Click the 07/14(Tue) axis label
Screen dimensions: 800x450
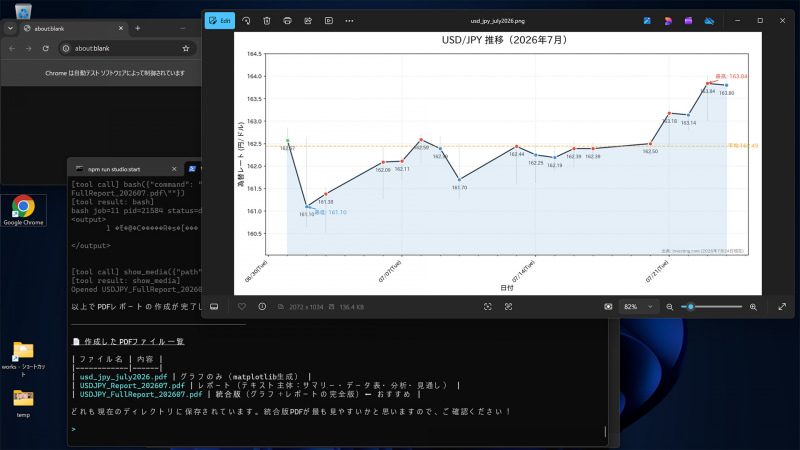click(x=523, y=271)
